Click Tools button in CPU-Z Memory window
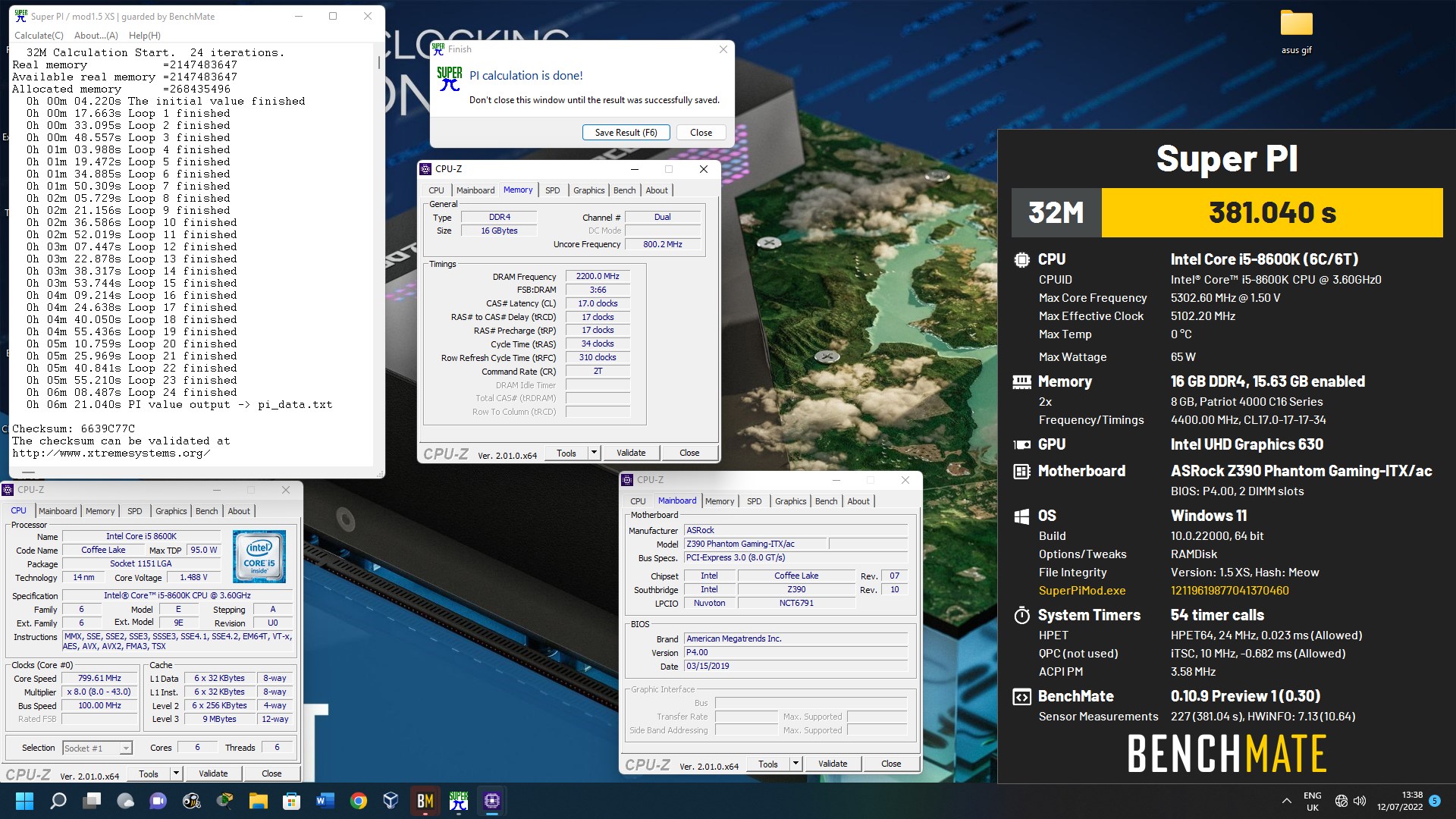 pyautogui.click(x=566, y=453)
